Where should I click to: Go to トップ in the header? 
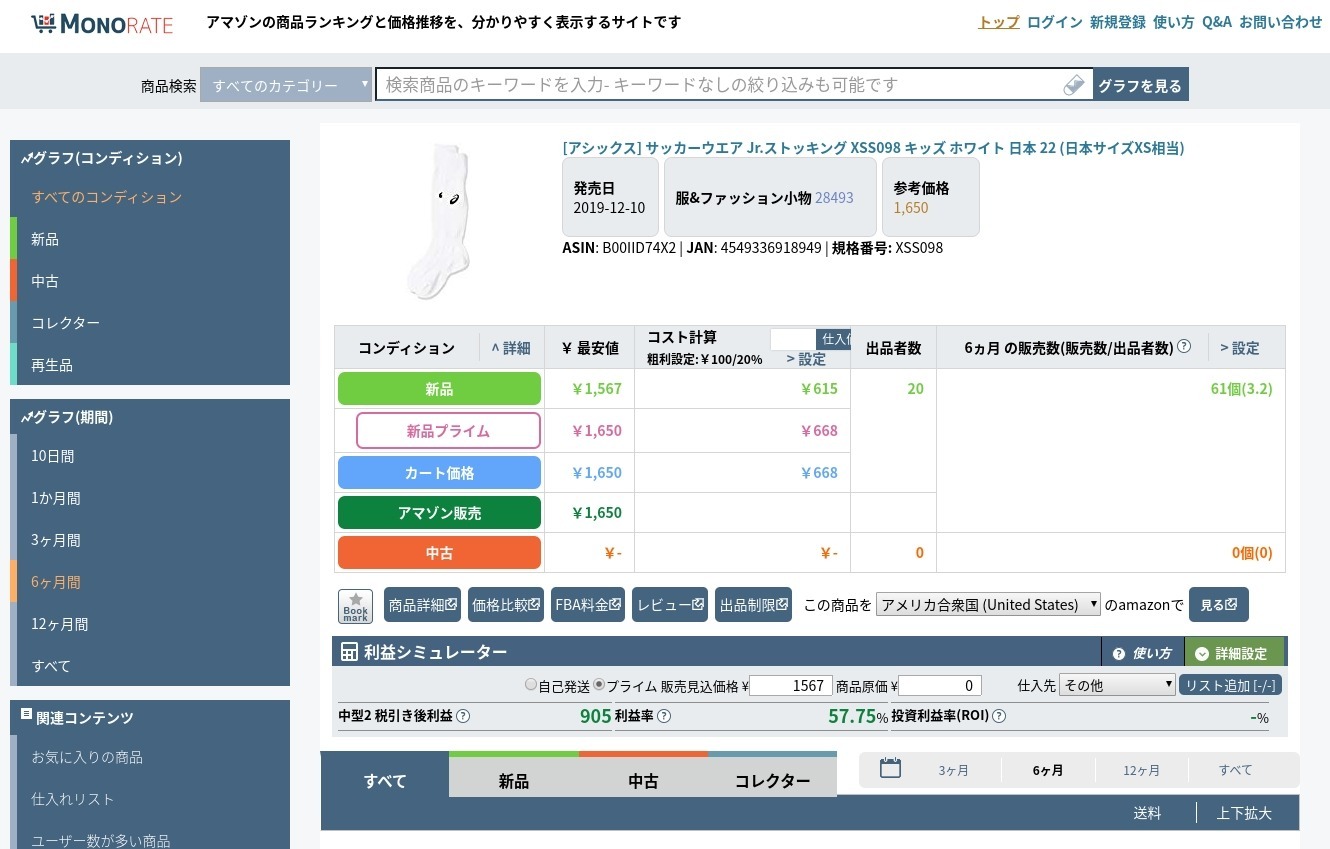pos(999,22)
